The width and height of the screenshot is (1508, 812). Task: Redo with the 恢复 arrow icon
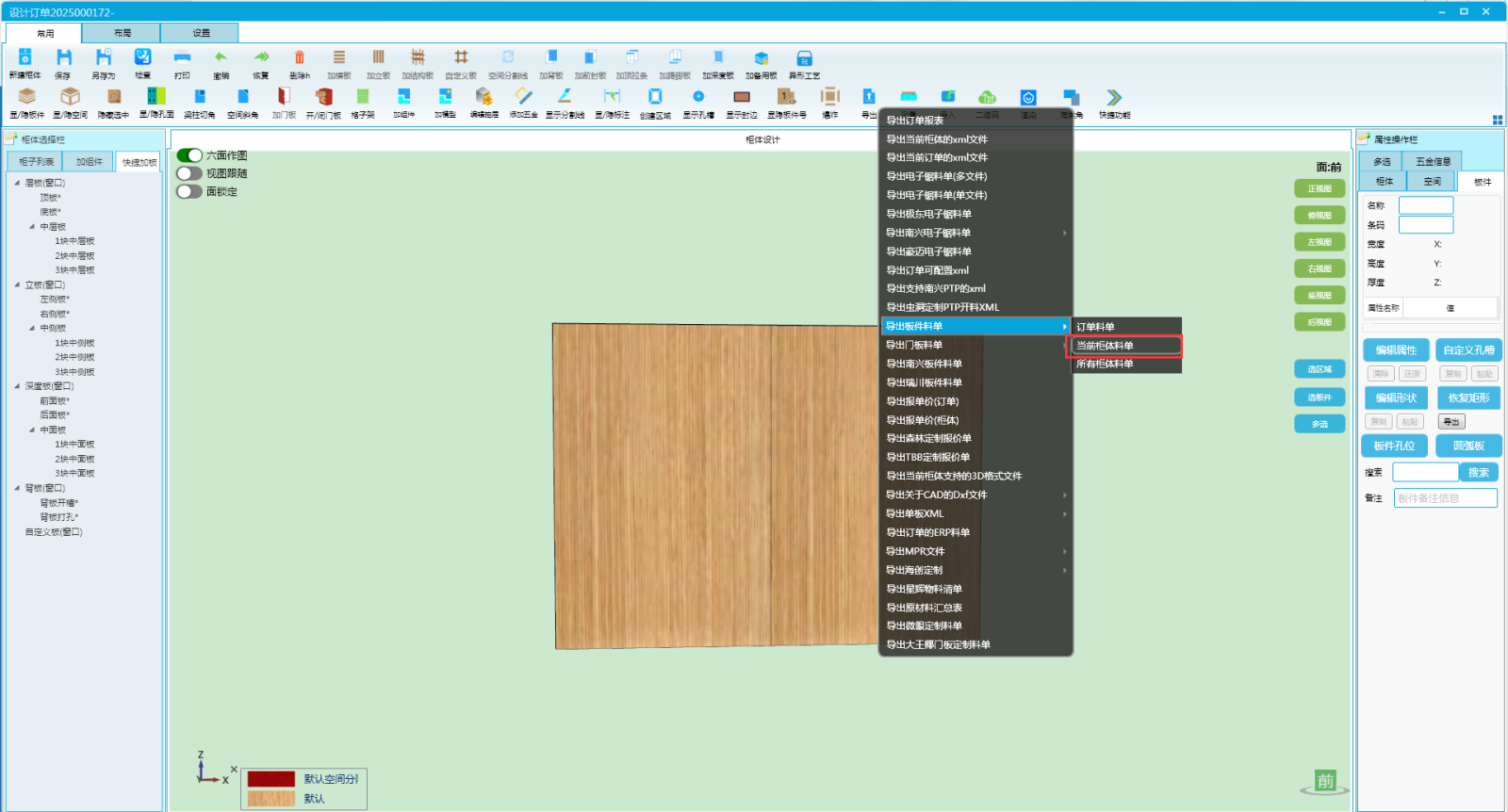[261, 58]
